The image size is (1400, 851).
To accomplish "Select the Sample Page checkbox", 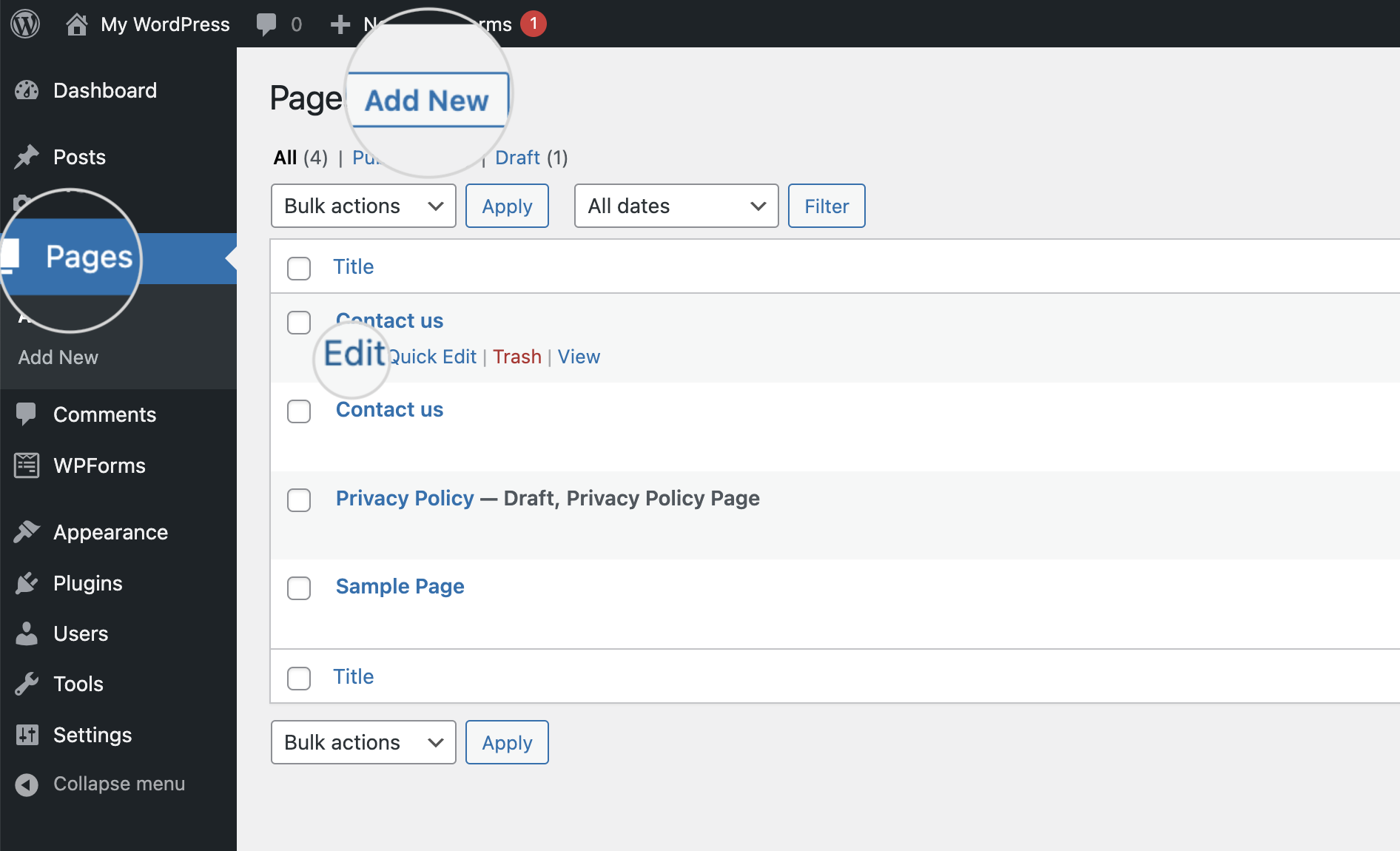I will (x=299, y=588).
